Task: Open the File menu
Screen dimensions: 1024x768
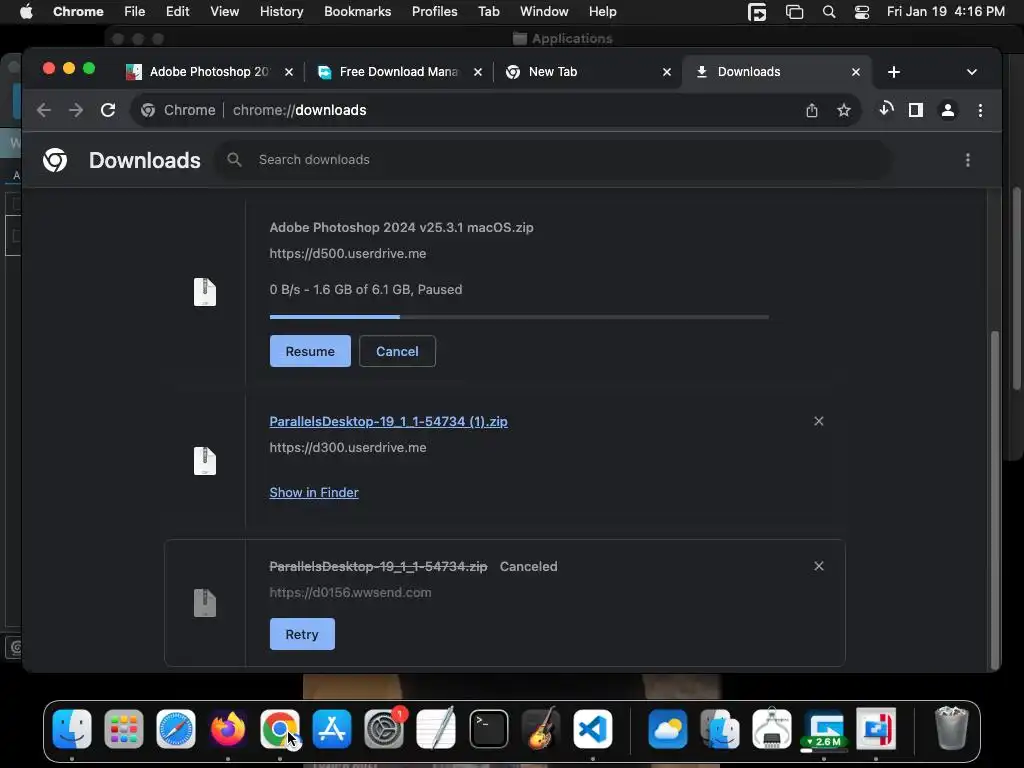Action: point(135,12)
